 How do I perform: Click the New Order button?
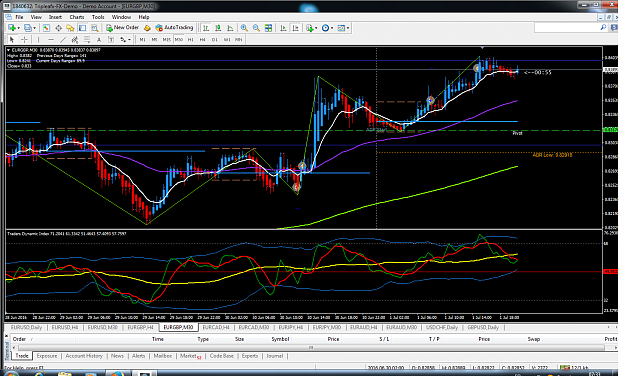pyautogui.click(x=122, y=28)
